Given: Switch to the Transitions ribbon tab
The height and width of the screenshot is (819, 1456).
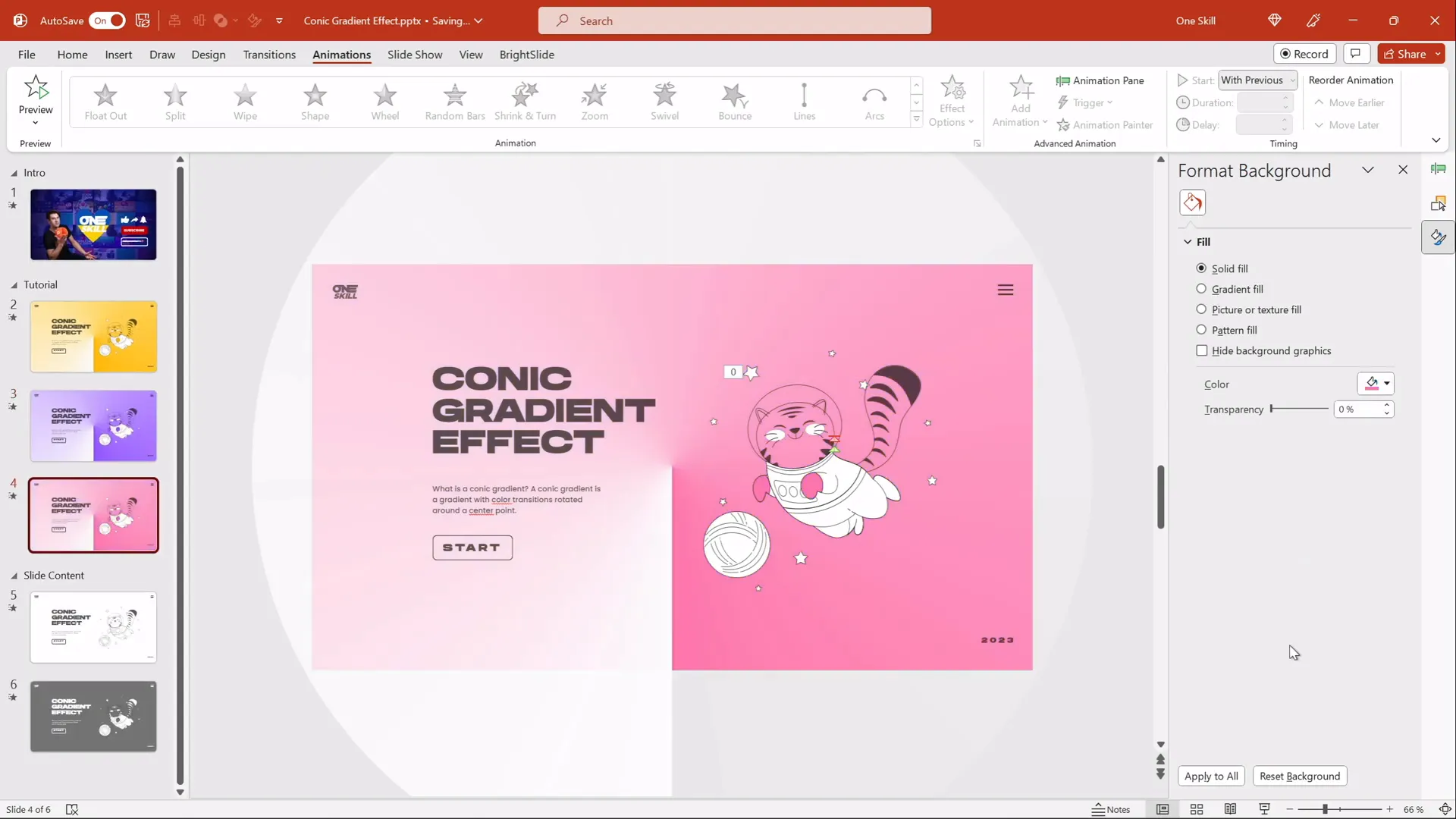Looking at the screenshot, I should click(x=269, y=55).
